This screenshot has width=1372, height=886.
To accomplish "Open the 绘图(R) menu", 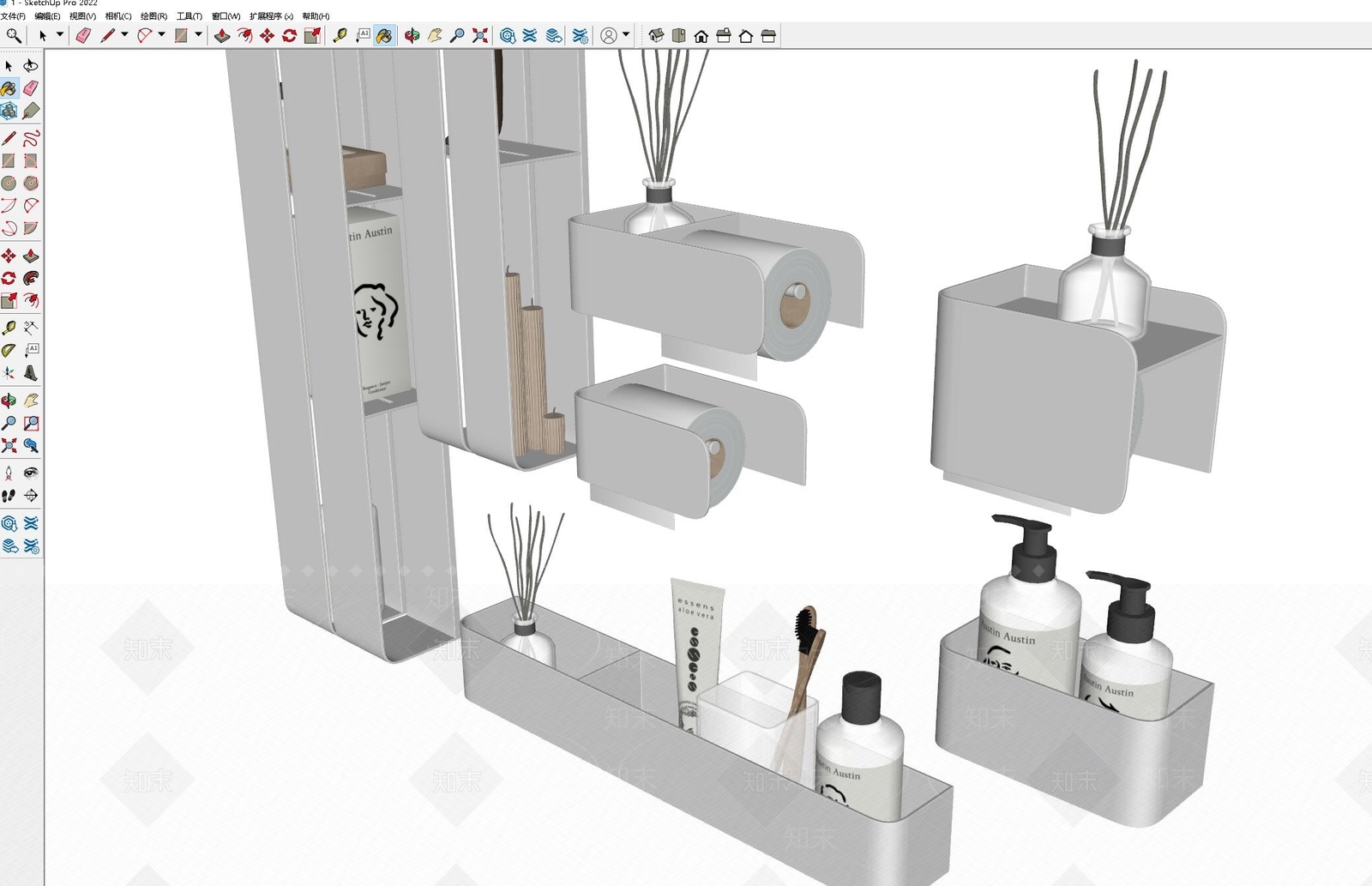I will click(154, 16).
